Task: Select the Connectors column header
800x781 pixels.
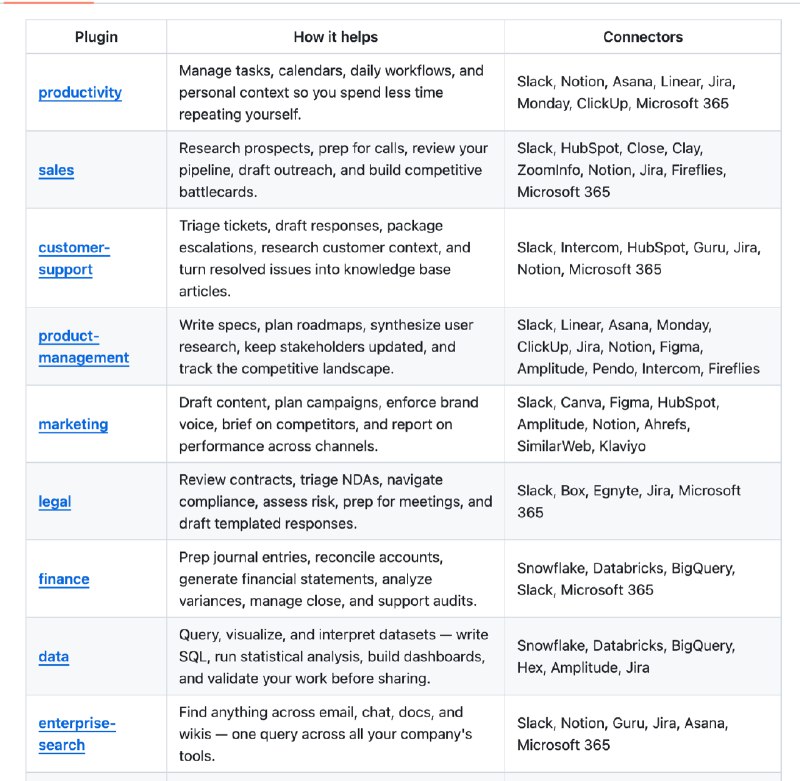Action: click(x=643, y=37)
